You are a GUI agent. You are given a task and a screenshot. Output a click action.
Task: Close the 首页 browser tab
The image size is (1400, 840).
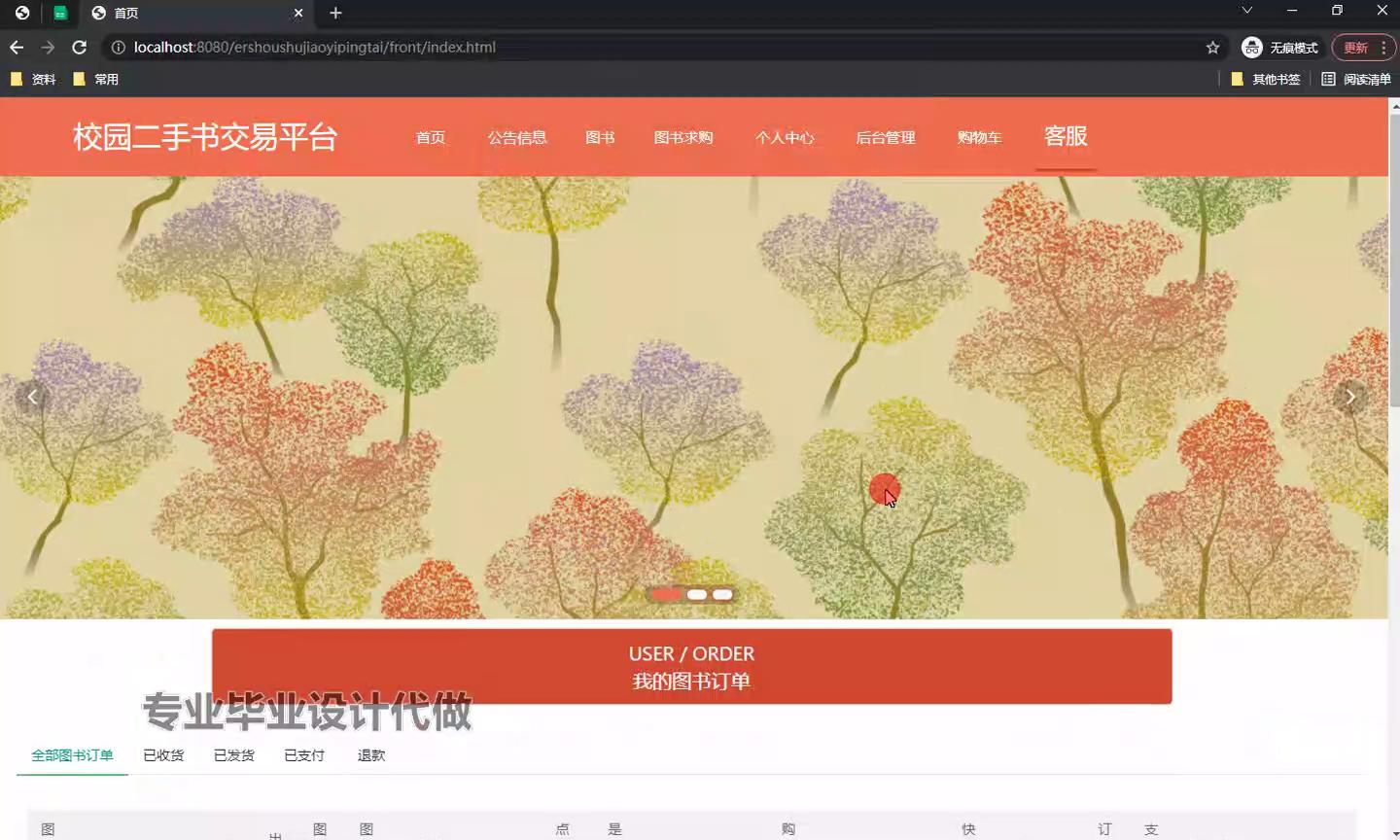[298, 13]
